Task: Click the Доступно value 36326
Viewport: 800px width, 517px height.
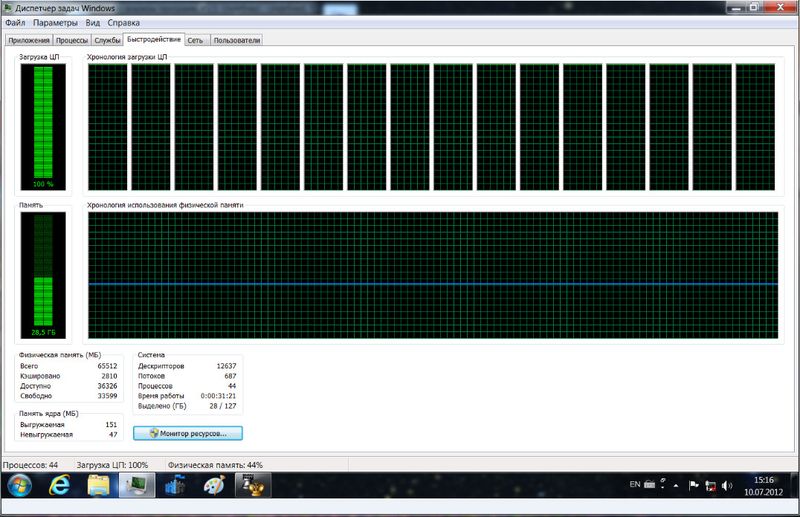Action: coord(107,386)
